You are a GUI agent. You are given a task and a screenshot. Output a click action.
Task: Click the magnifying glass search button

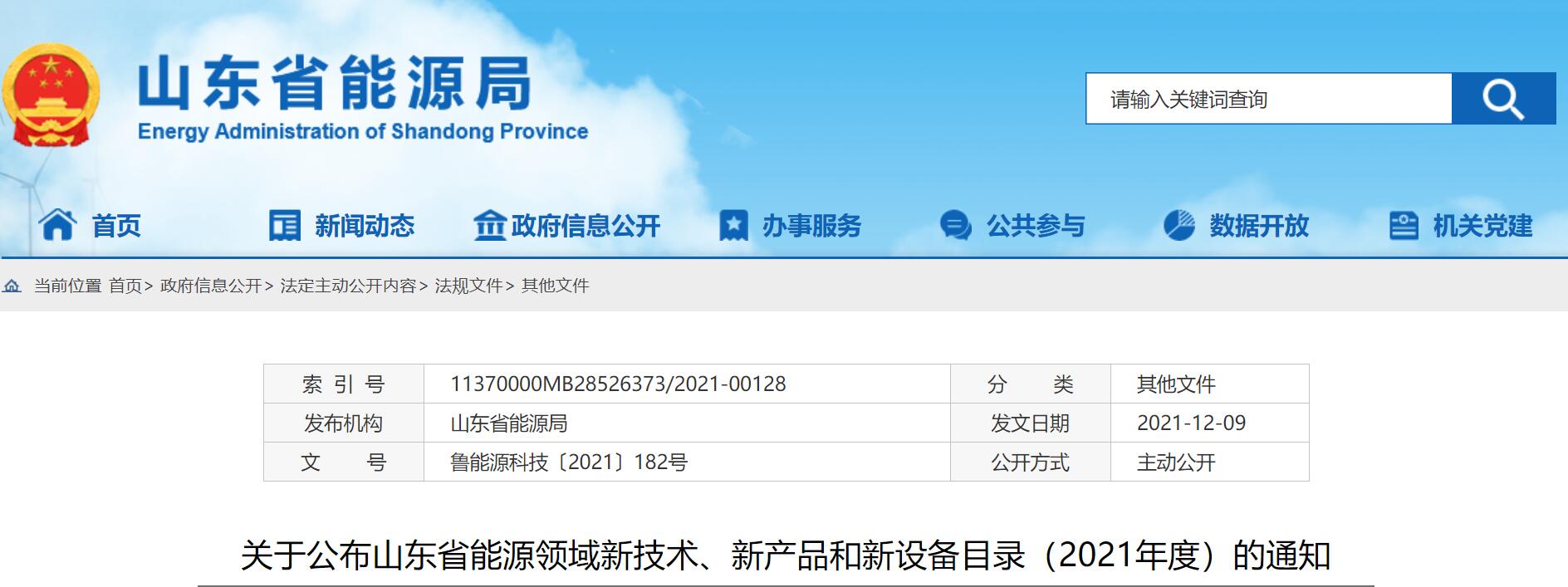(x=1502, y=99)
